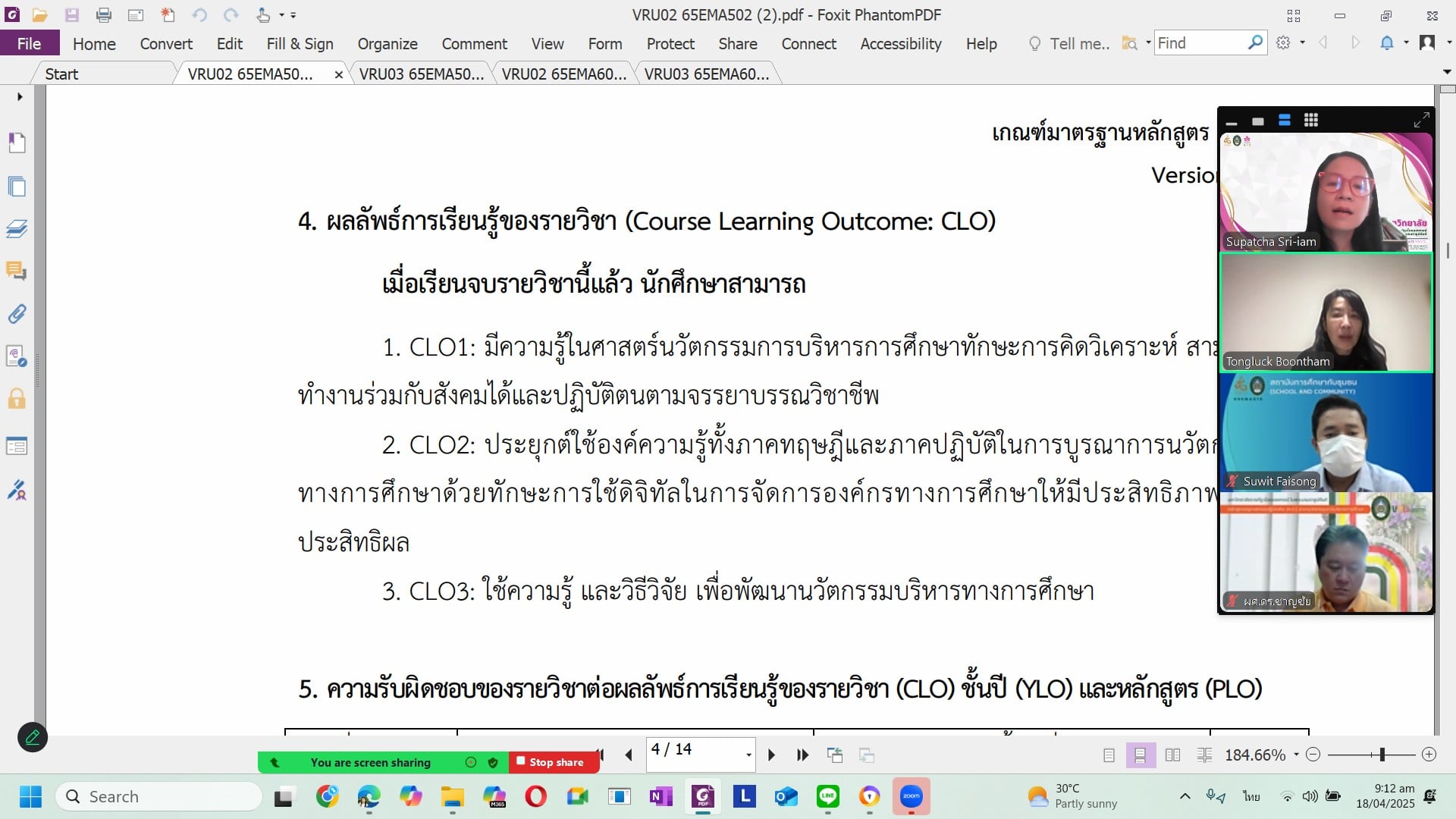Open the Bookmarks panel in the sidebar
Viewport: 1456px width, 819px height.
tap(17, 143)
